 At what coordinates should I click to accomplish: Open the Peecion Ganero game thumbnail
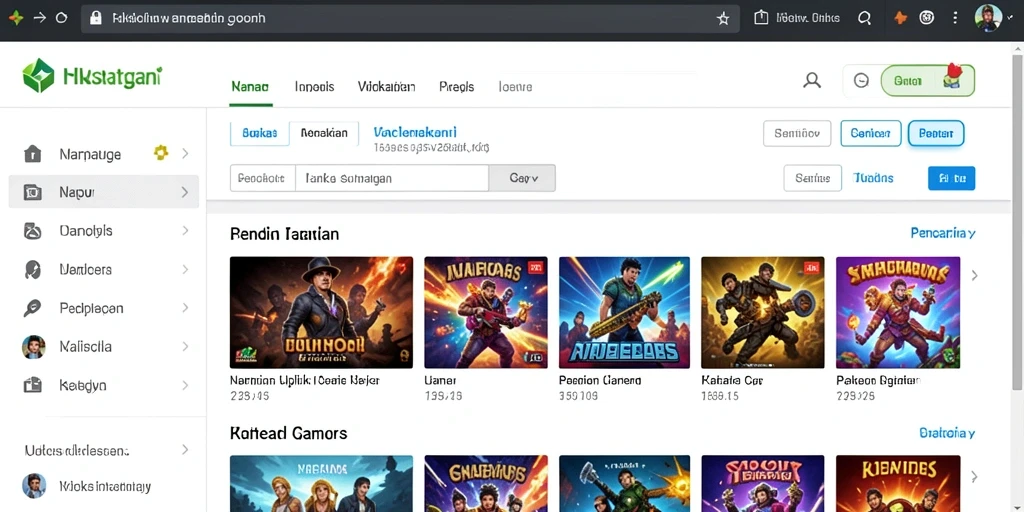[624, 312]
